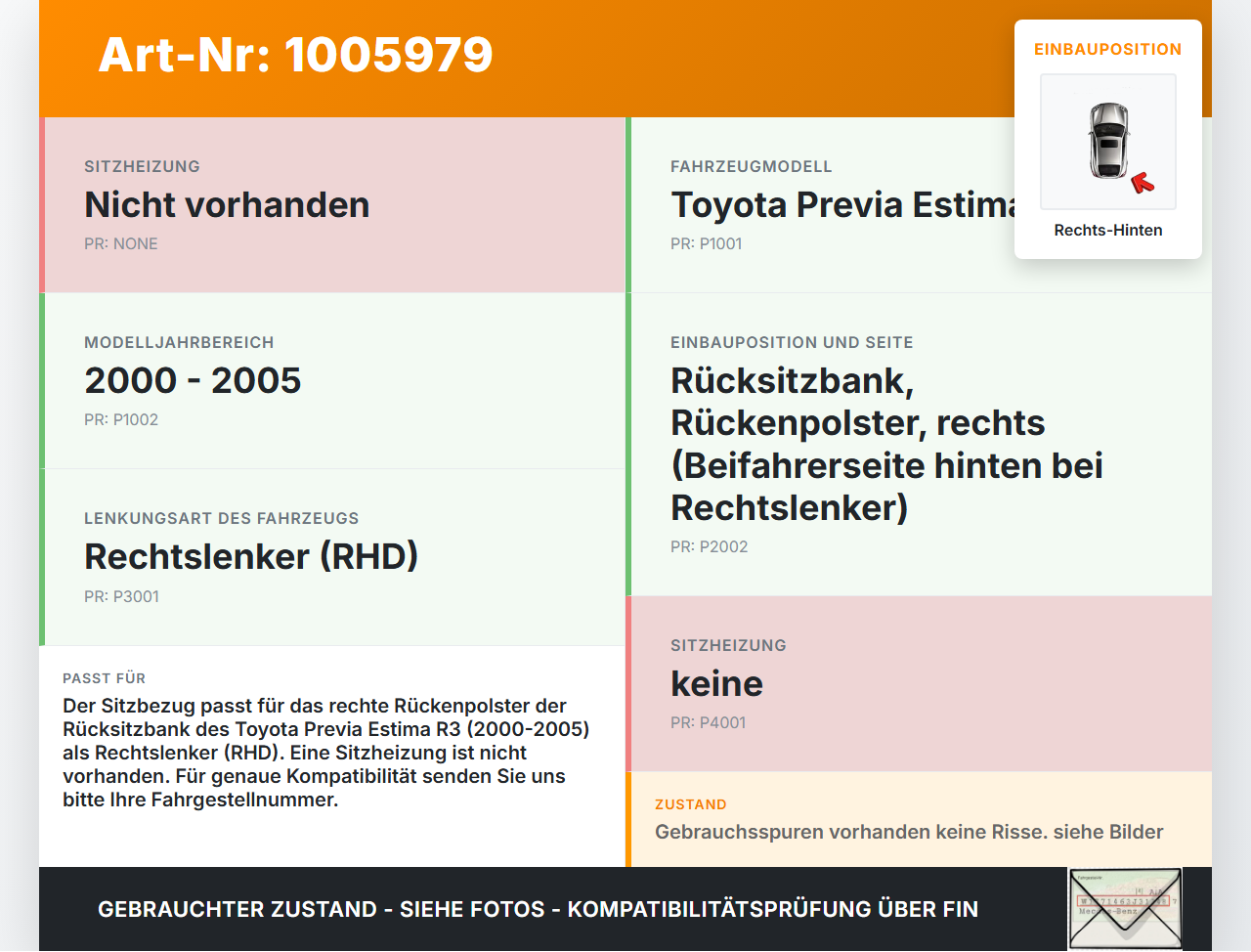1251x952 pixels.
Task: Click the 'LENKUNGSART DES FAHRZEUGS' label
Action: (x=222, y=518)
